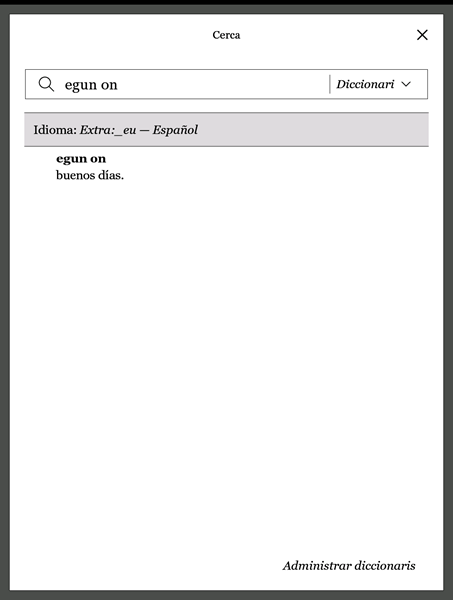Open the Diccionari search-scope dropdown
Viewport: 453px width, 600px height.
click(373, 84)
